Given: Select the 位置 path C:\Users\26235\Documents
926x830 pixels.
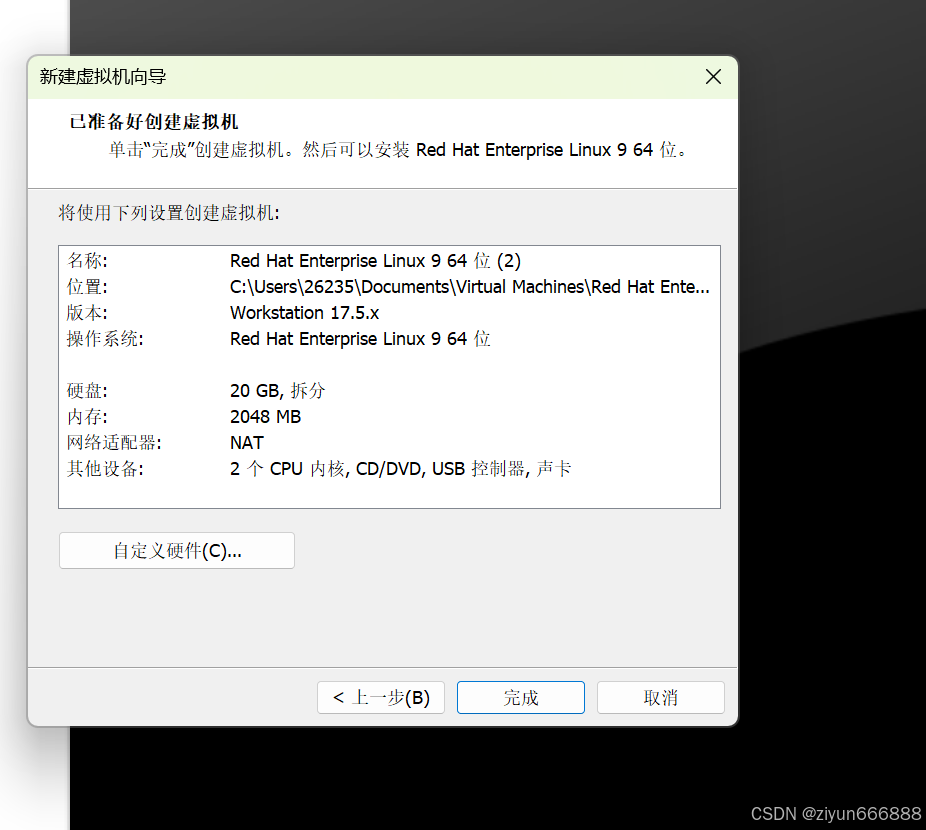Looking at the screenshot, I should coord(340,287).
